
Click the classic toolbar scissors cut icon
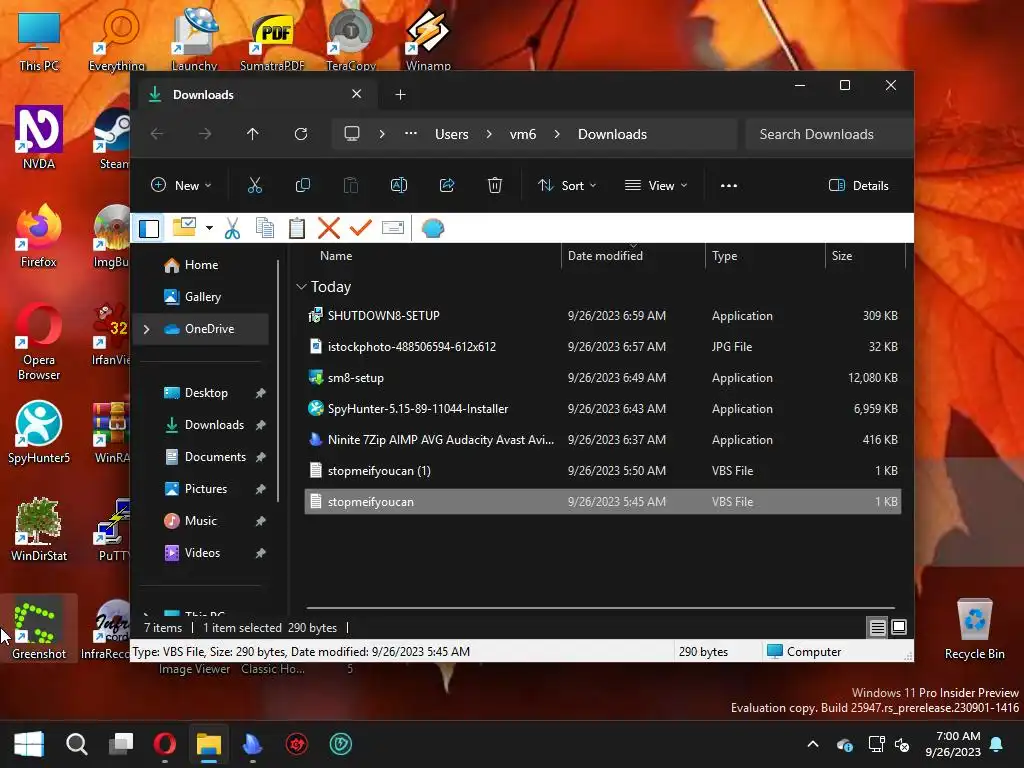[232, 228]
